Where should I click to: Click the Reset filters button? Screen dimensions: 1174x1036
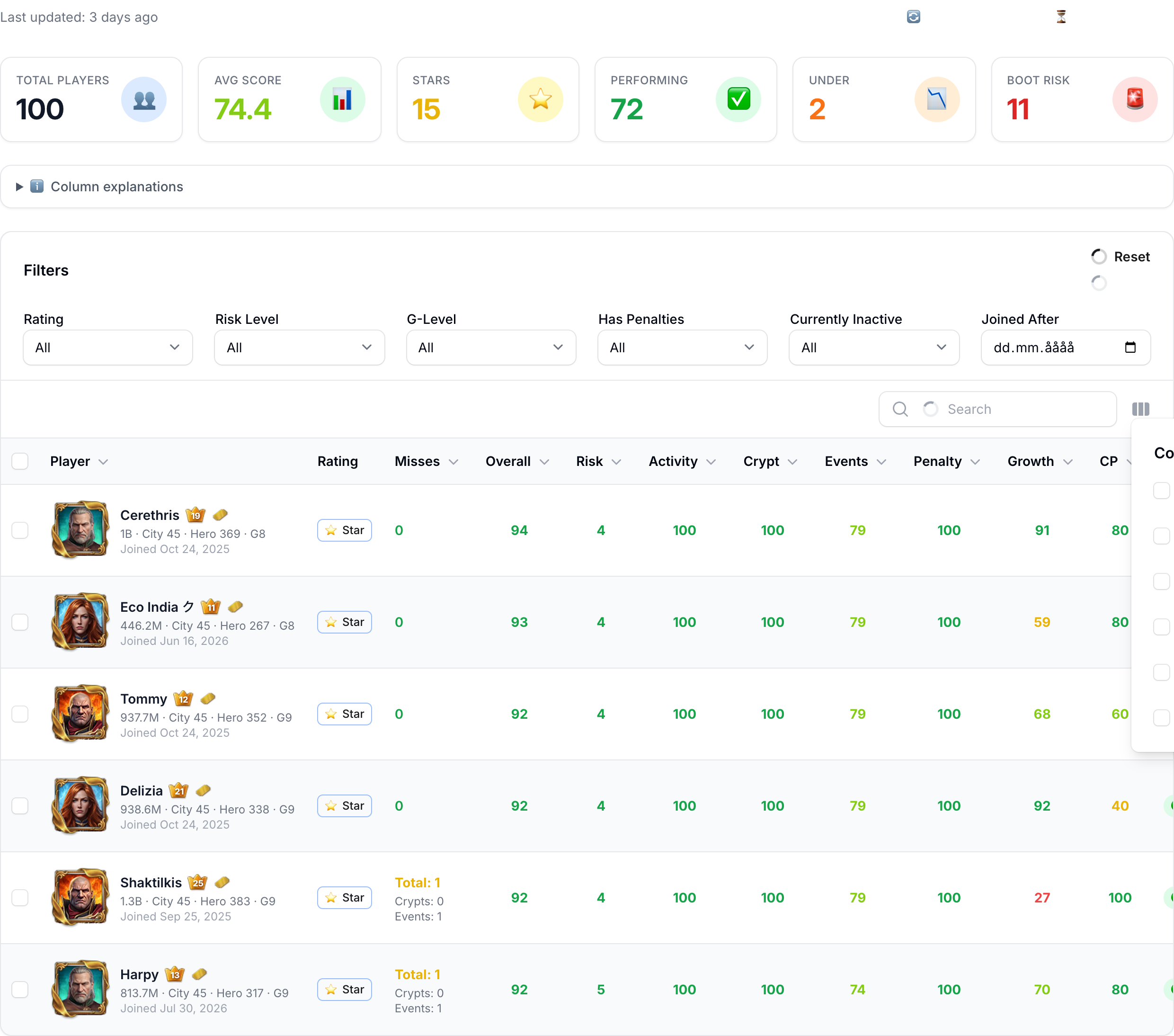click(x=1121, y=256)
